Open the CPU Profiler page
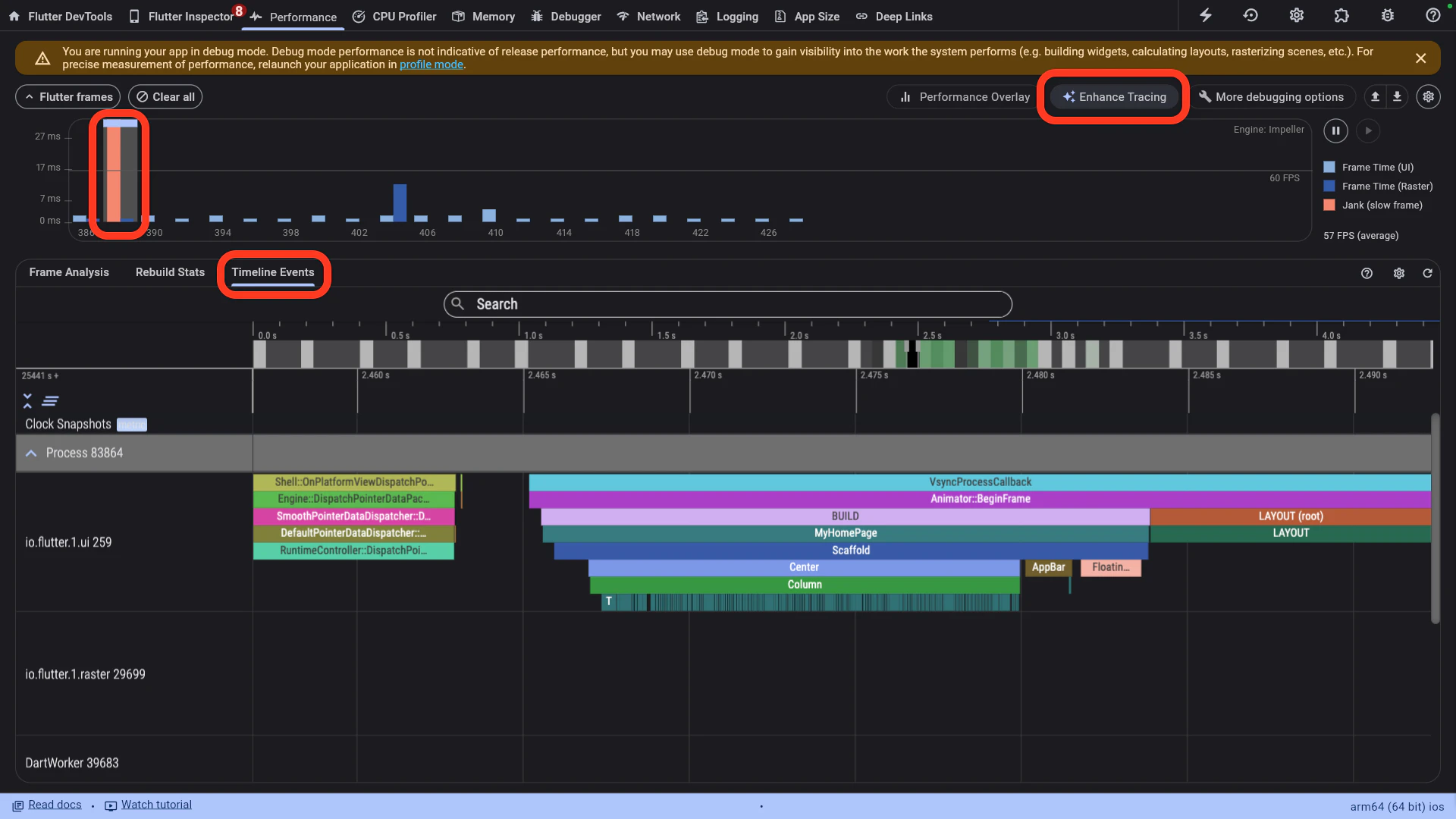 394,16
